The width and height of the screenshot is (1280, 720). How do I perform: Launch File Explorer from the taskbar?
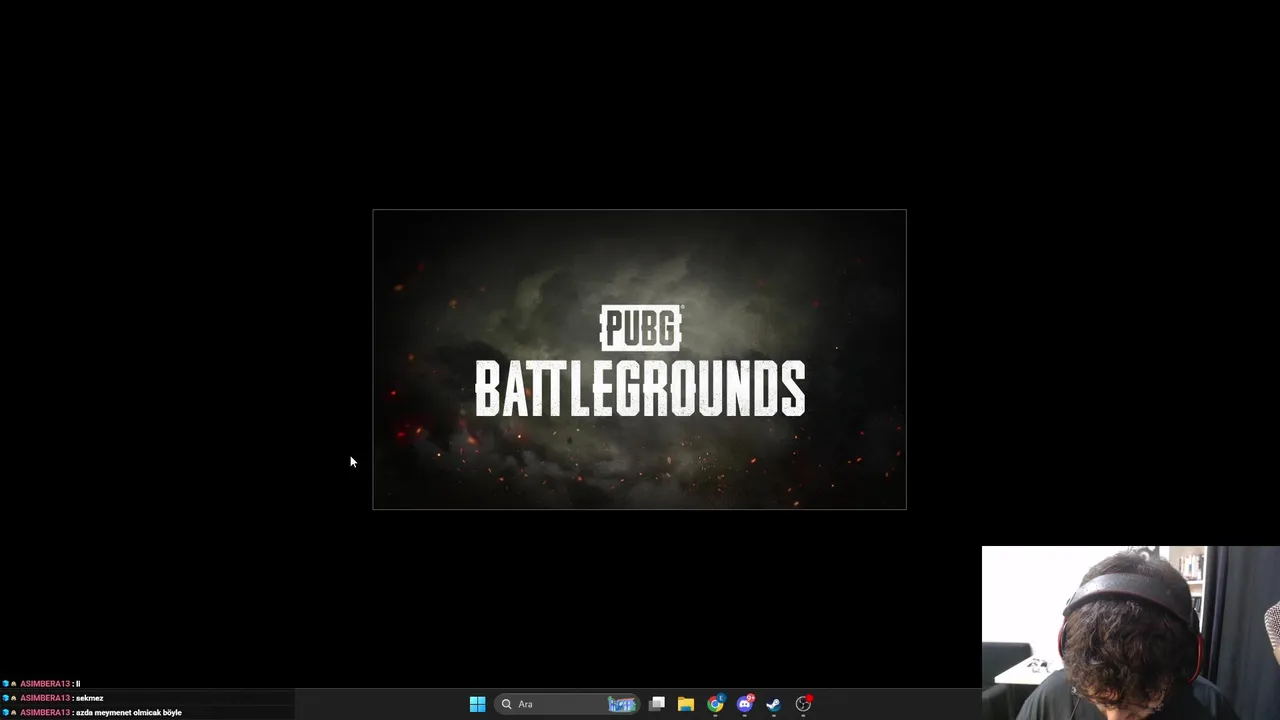point(686,704)
